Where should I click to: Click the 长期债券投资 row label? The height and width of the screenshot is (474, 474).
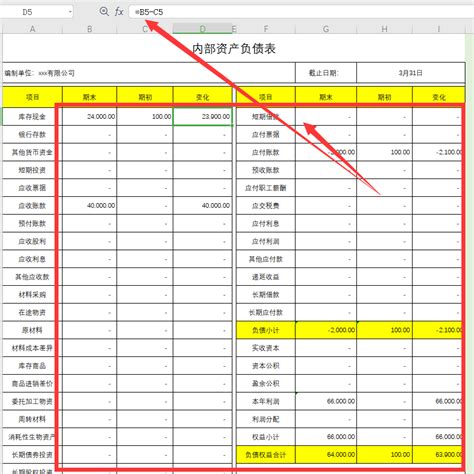point(32,455)
